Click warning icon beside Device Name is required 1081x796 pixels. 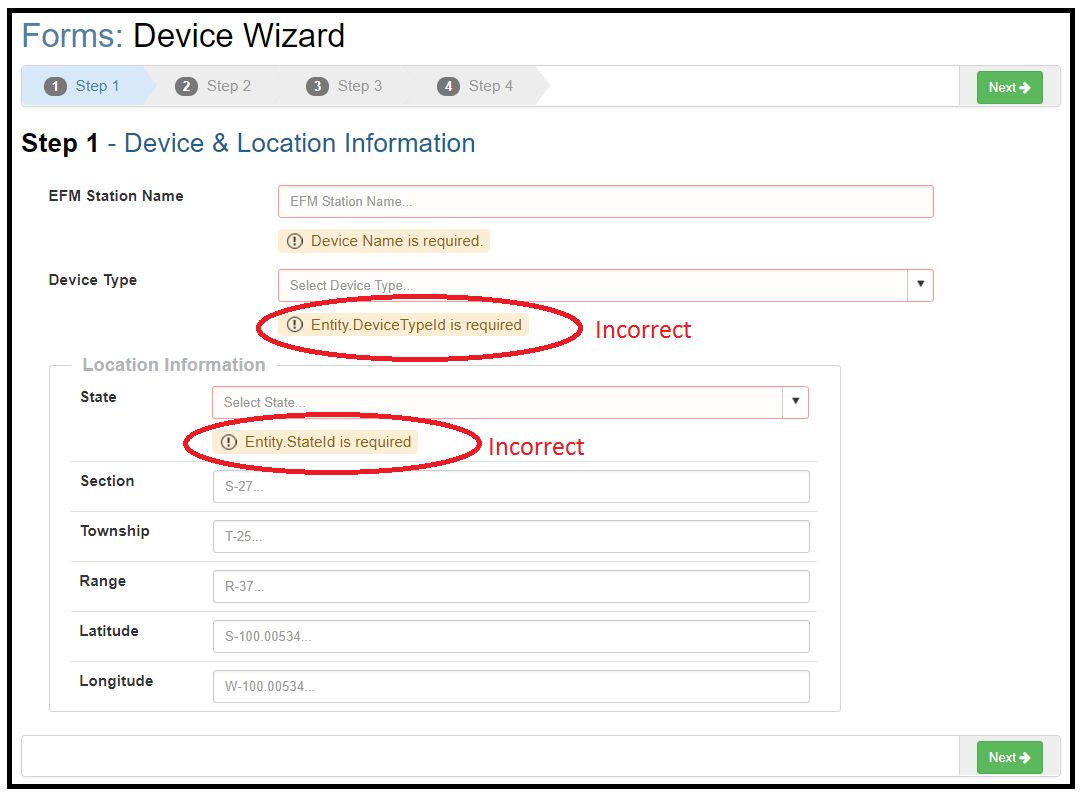(295, 241)
